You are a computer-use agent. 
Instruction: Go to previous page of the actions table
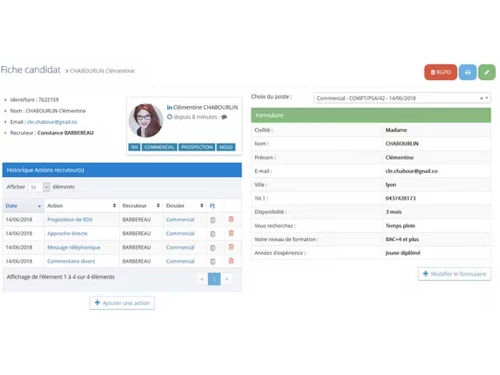202,279
